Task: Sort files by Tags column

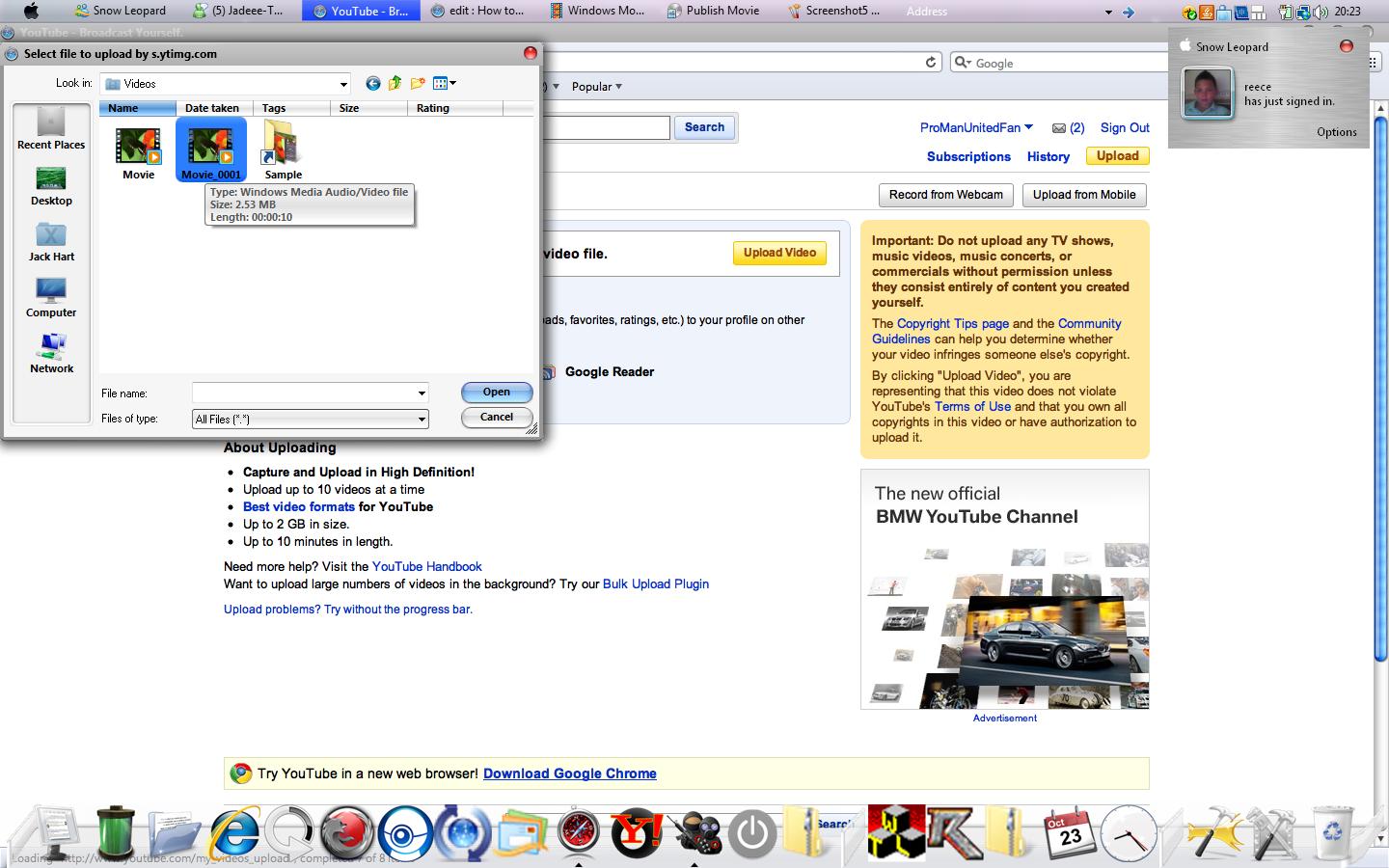Action: [292, 108]
